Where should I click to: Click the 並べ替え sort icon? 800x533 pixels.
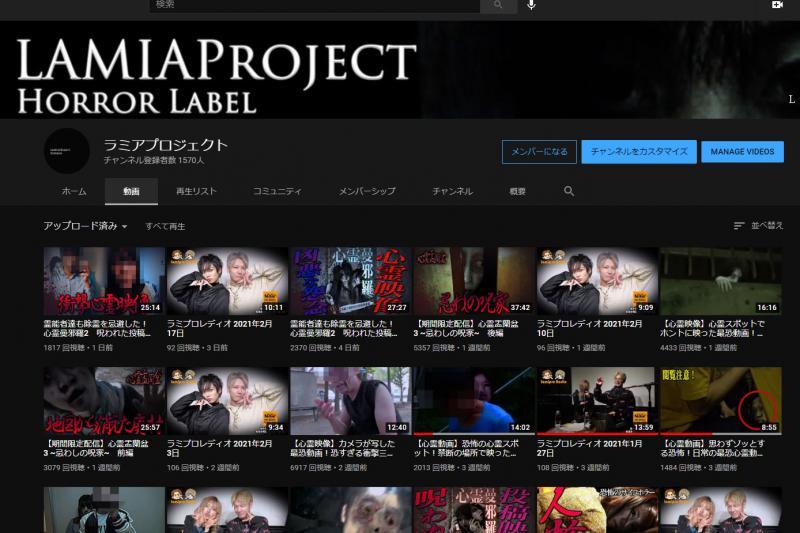739,225
